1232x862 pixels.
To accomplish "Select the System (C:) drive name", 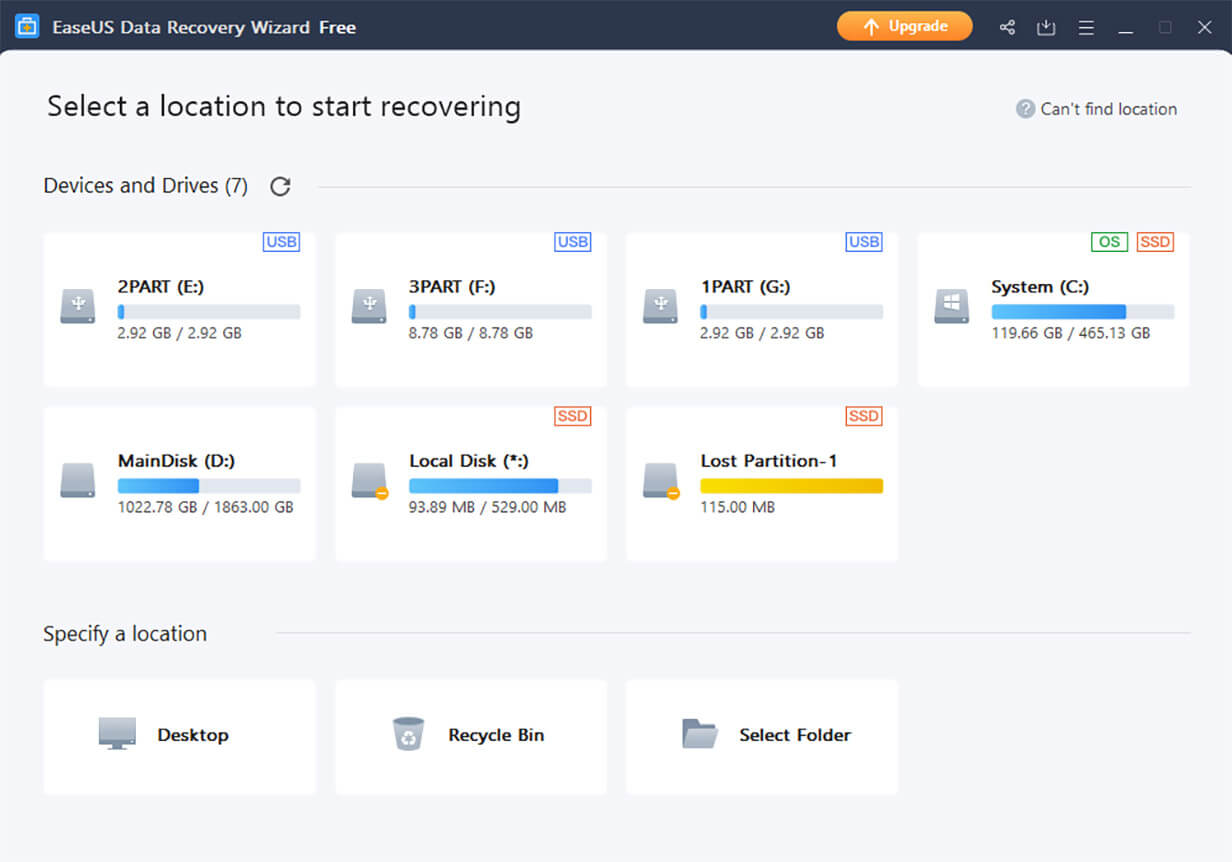I will [x=1040, y=287].
